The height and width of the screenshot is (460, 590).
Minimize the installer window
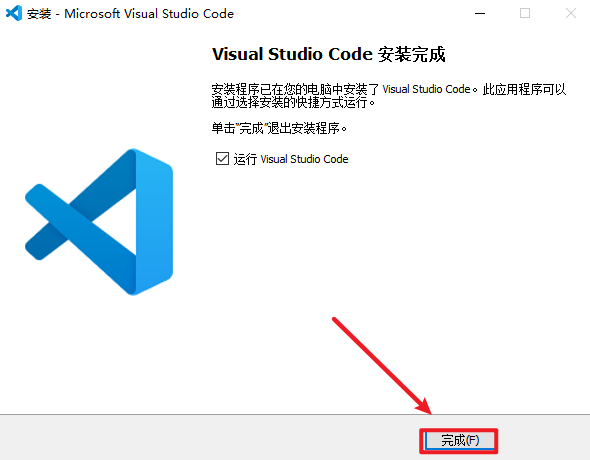pyautogui.click(x=480, y=14)
